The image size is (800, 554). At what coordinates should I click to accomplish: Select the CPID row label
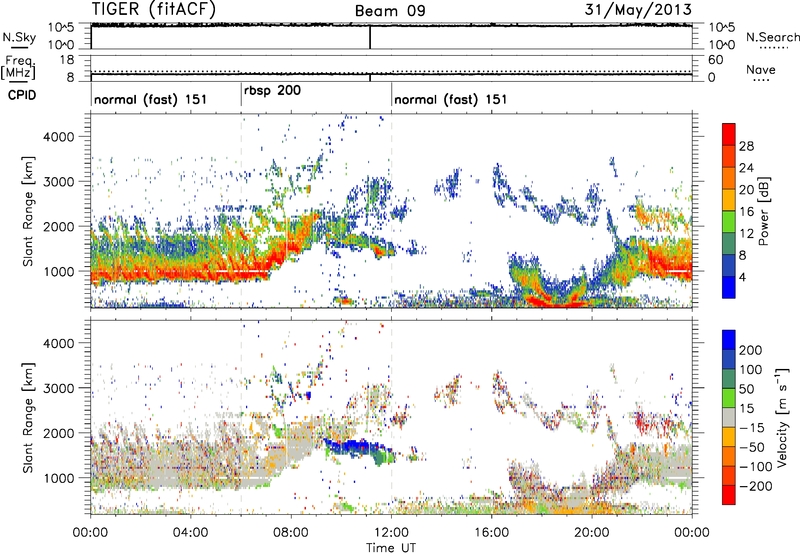click(22, 95)
